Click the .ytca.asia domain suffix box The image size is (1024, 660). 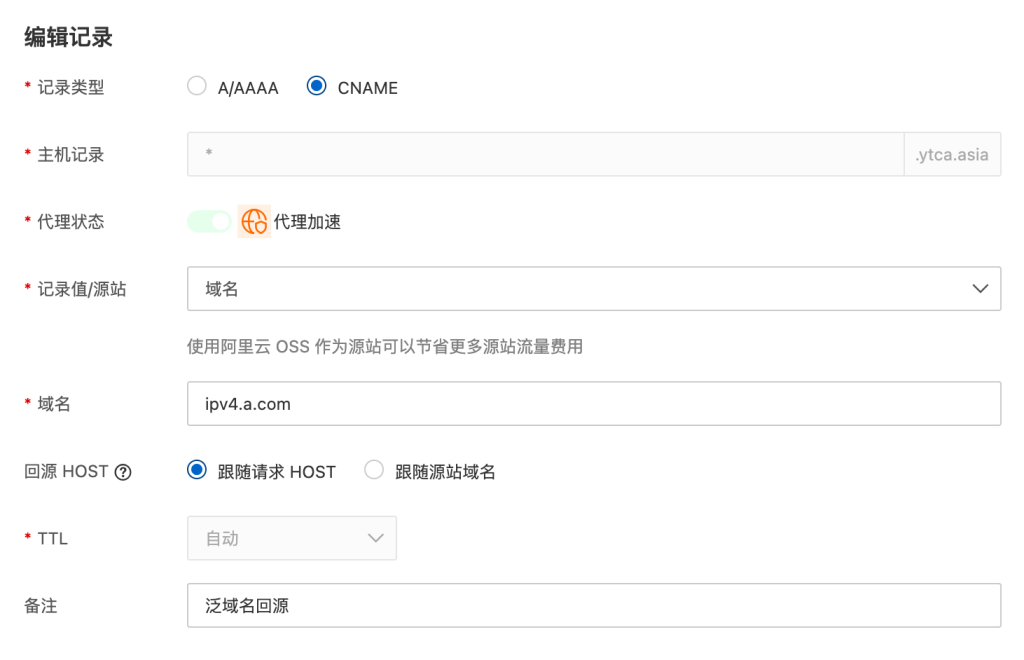951,155
